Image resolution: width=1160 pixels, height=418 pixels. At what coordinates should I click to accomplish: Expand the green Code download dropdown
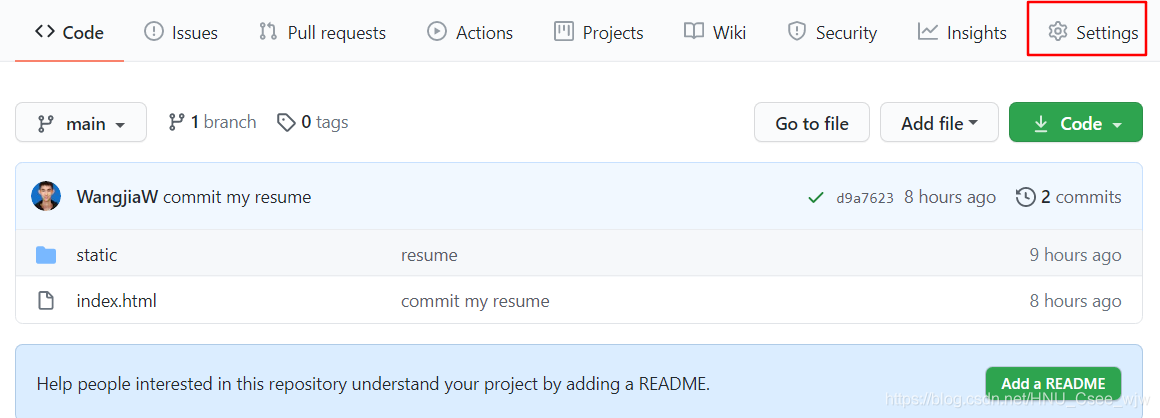(1075, 123)
